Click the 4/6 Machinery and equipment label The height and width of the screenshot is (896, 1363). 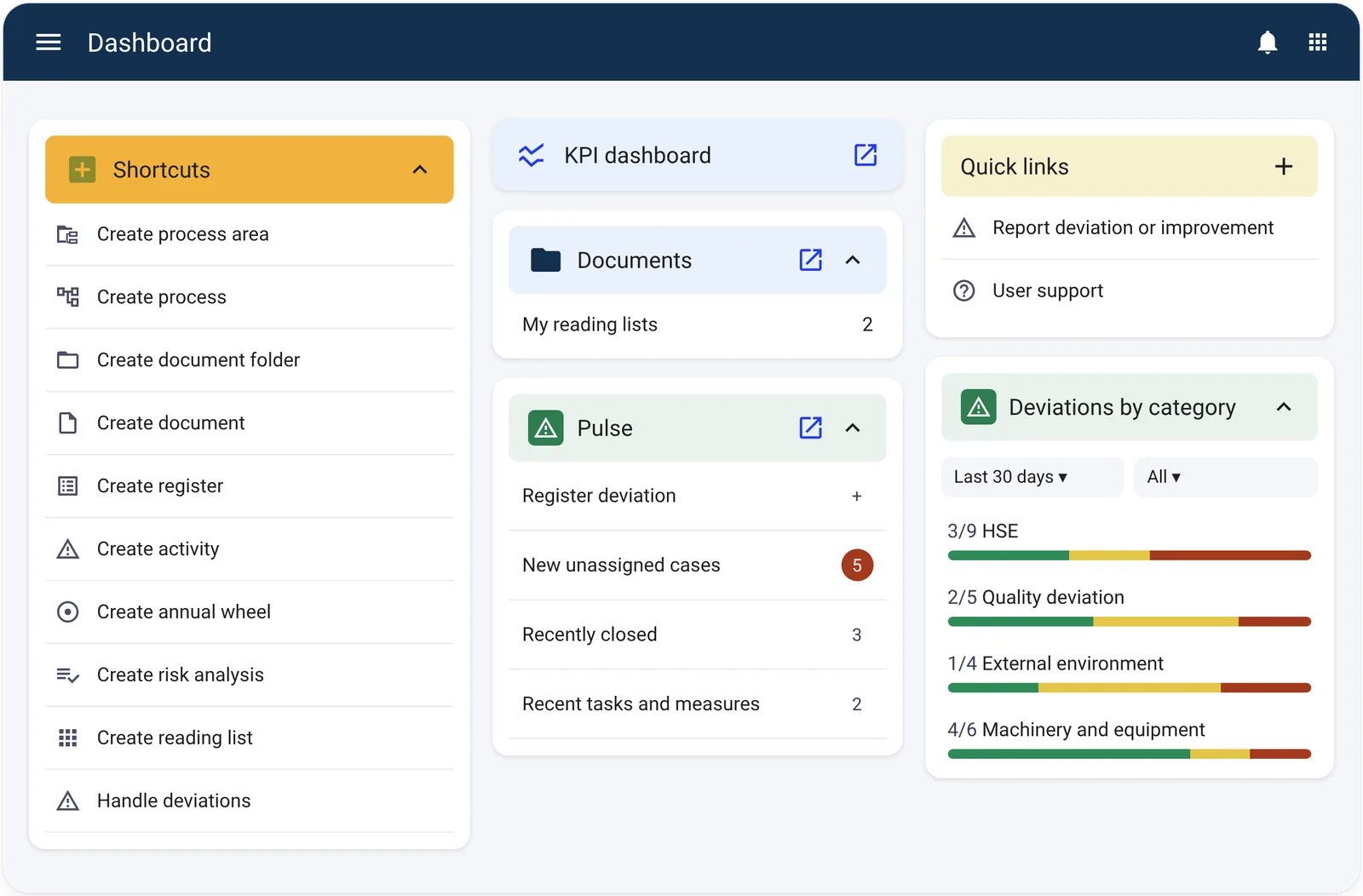coord(1076,731)
